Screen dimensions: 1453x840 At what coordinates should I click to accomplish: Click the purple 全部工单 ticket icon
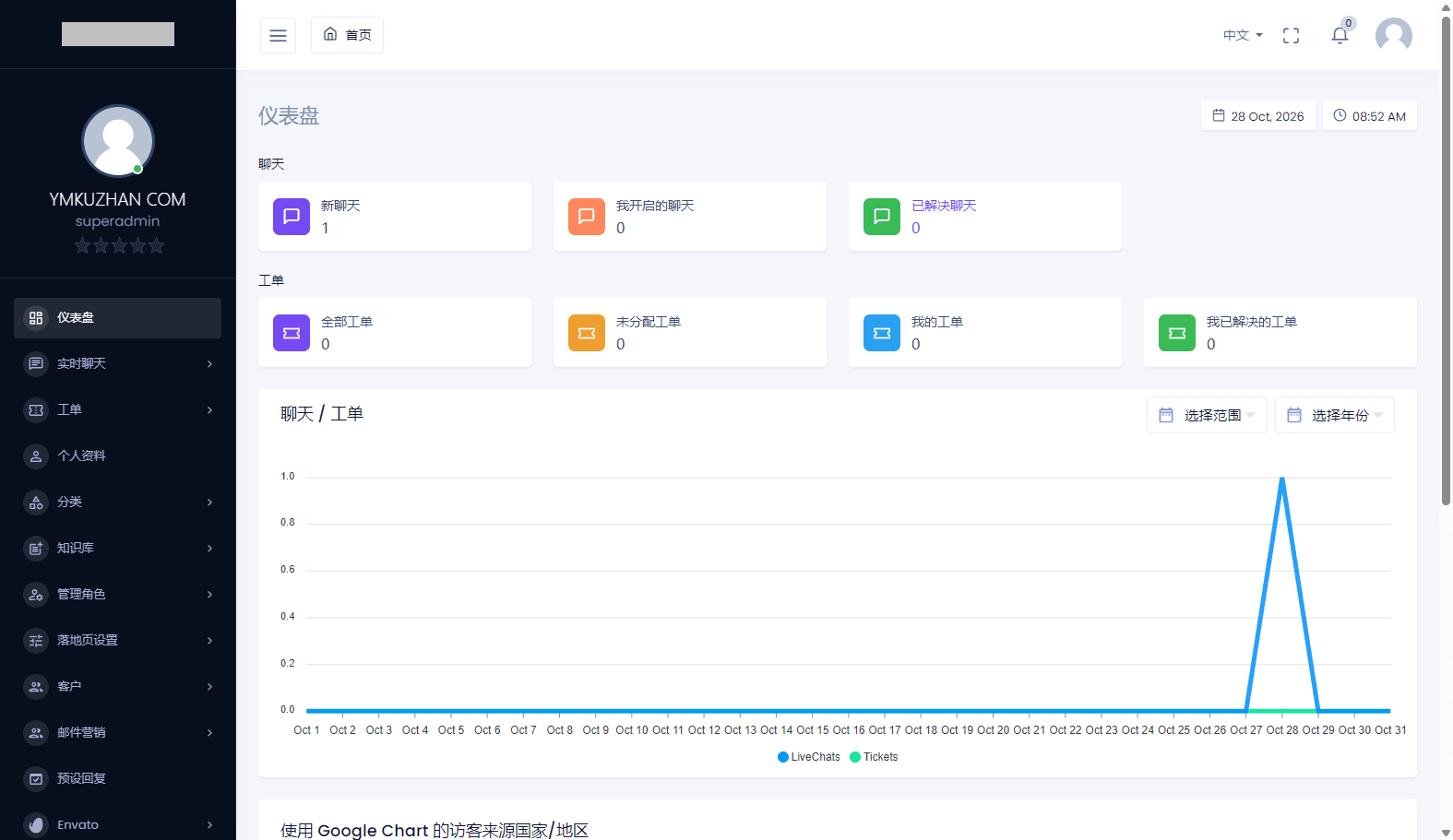click(x=292, y=333)
